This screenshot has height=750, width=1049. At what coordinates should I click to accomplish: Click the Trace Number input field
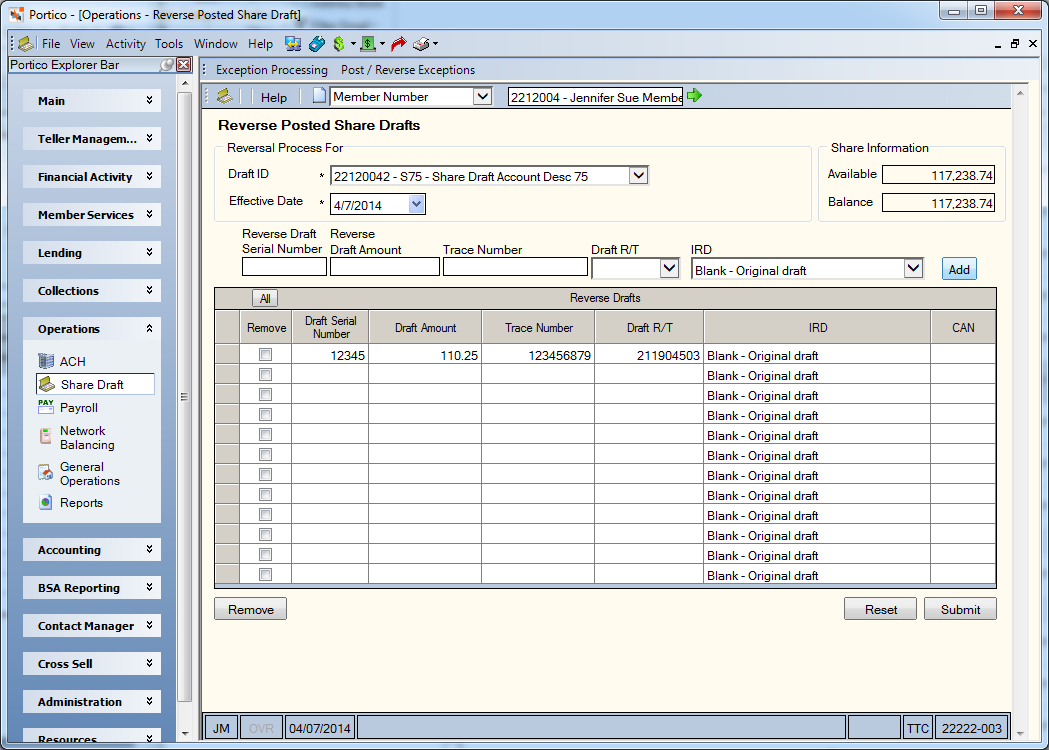tap(515, 266)
